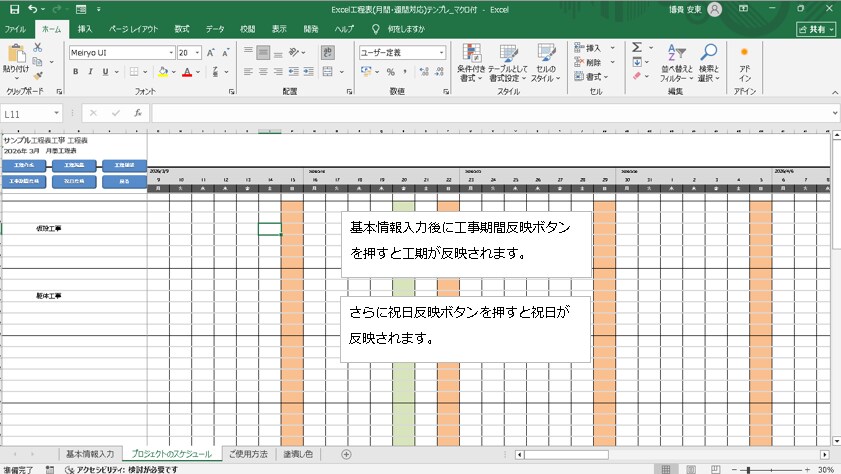Switch to Page Break Preview in status bar
This screenshot has width=841, height=474.
coord(715,469)
